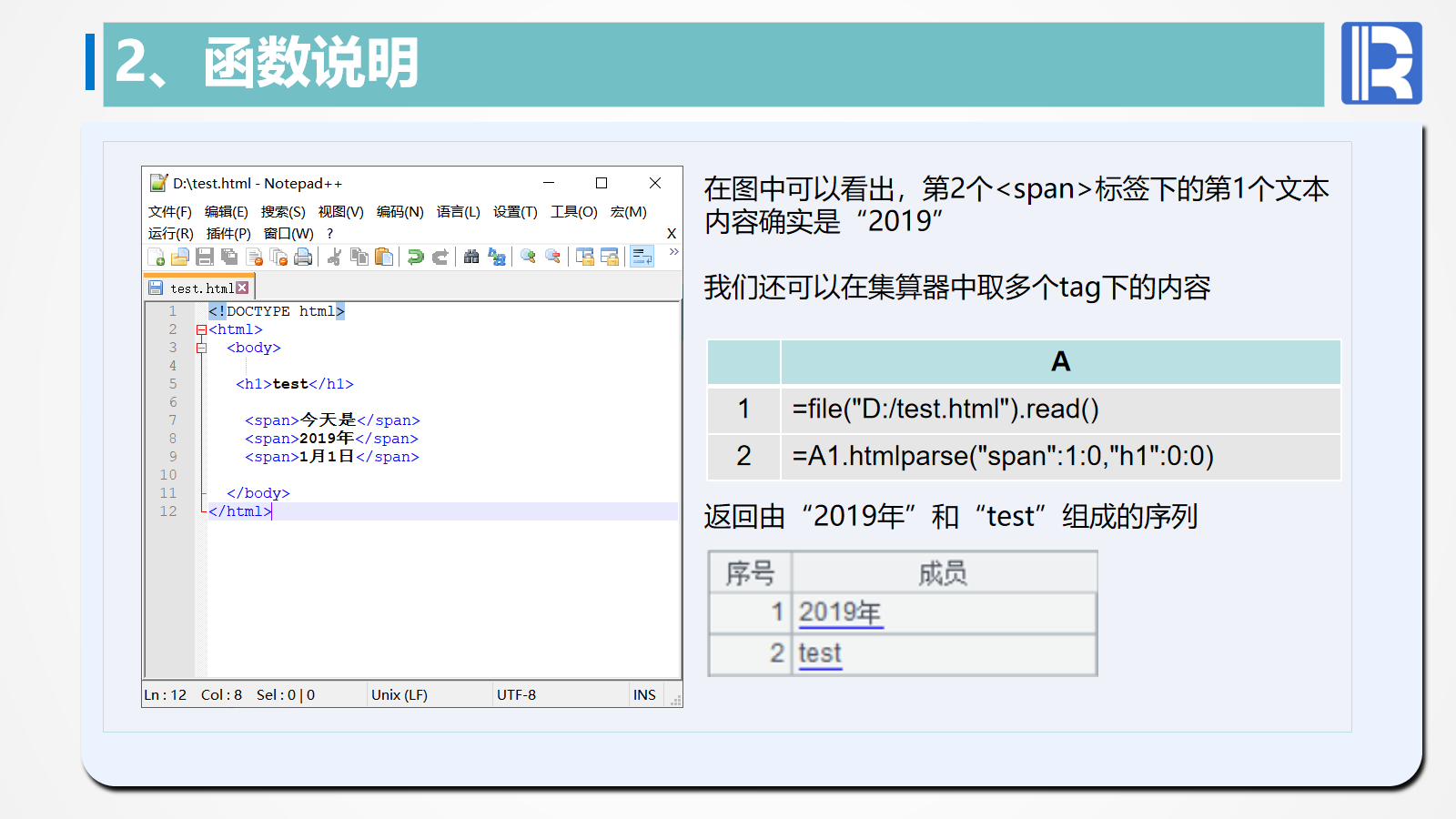Click the Print toolbar icon
The width and height of the screenshot is (1456, 819).
click(x=303, y=258)
